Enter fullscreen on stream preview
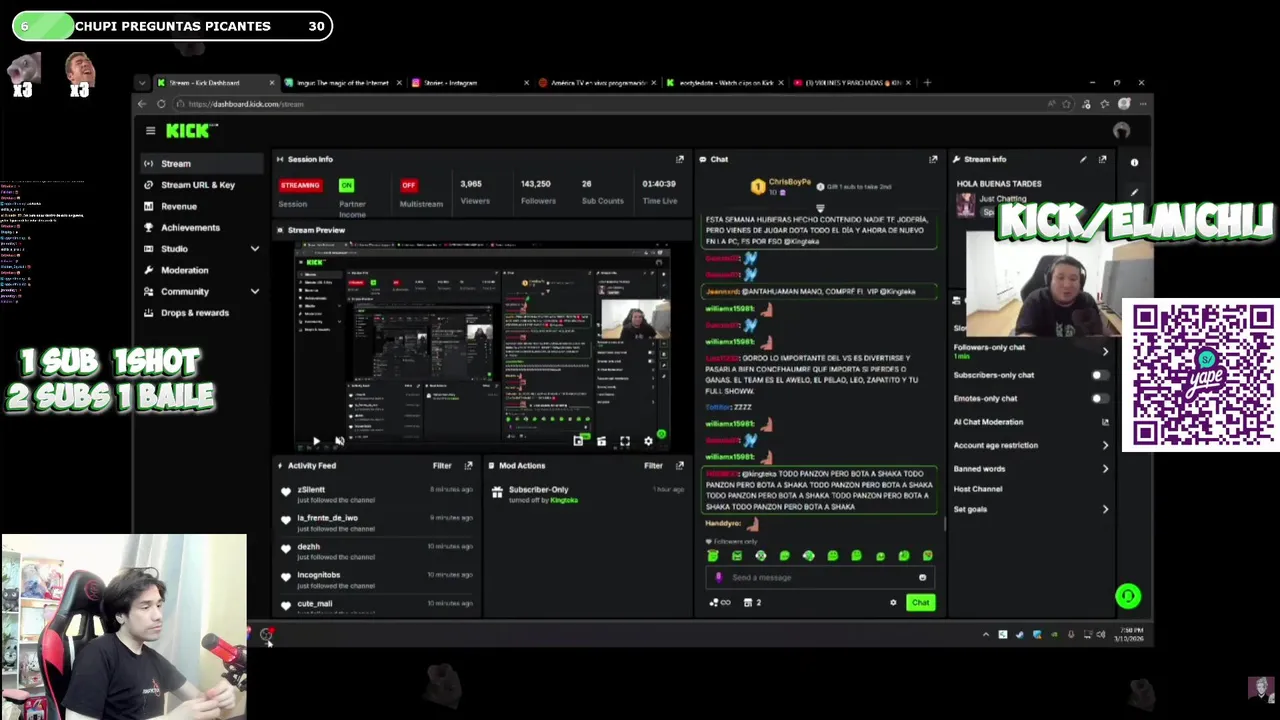1280x720 pixels. pos(625,441)
